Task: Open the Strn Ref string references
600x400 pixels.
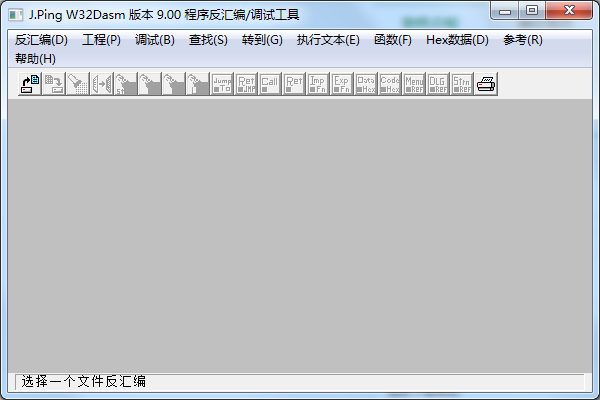Action: click(462, 83)
